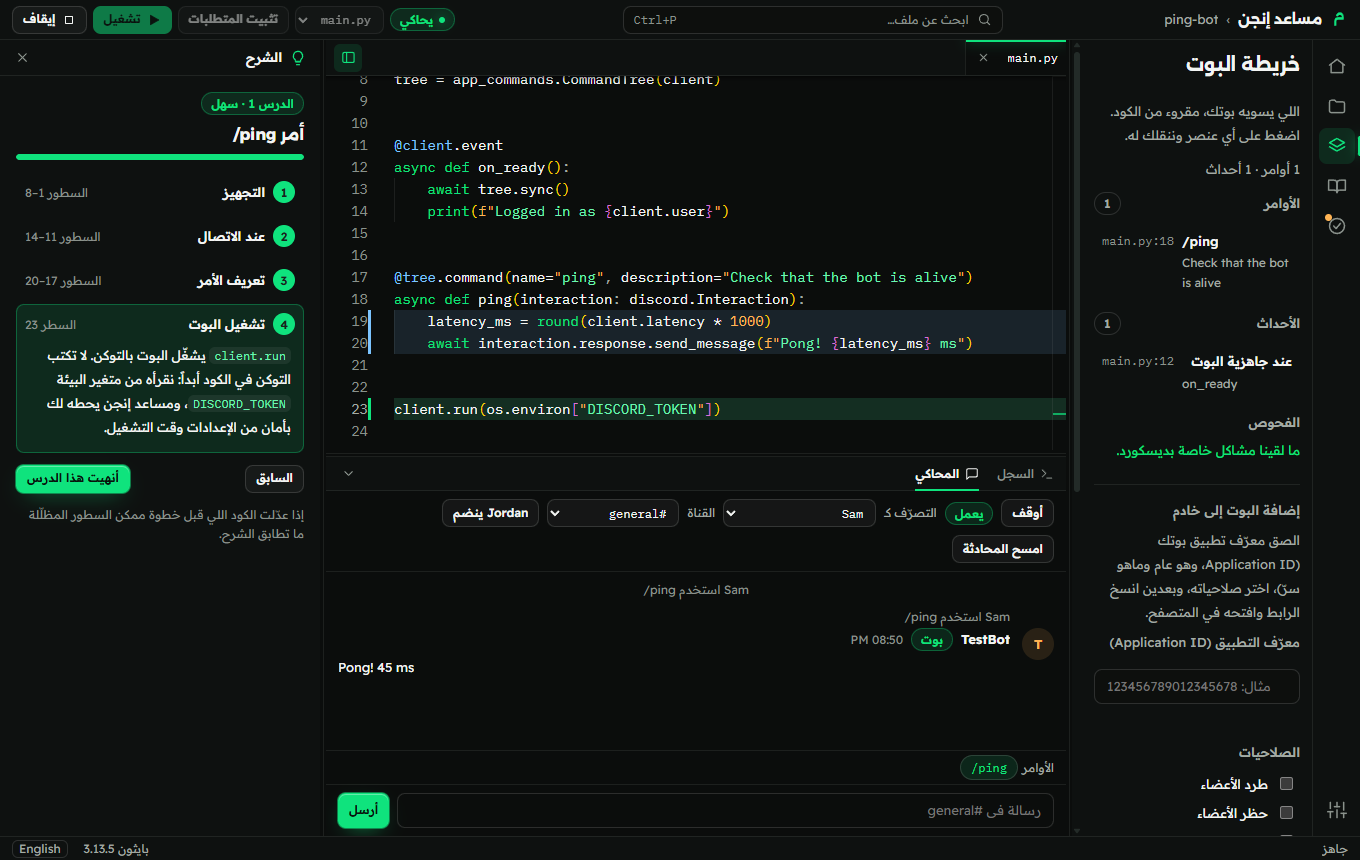Click the events count badge beside الأحداث heading
Image resolution: width=1360 pixels, height=860 pixels.
pyautogui.click(x=1107, y=324)
